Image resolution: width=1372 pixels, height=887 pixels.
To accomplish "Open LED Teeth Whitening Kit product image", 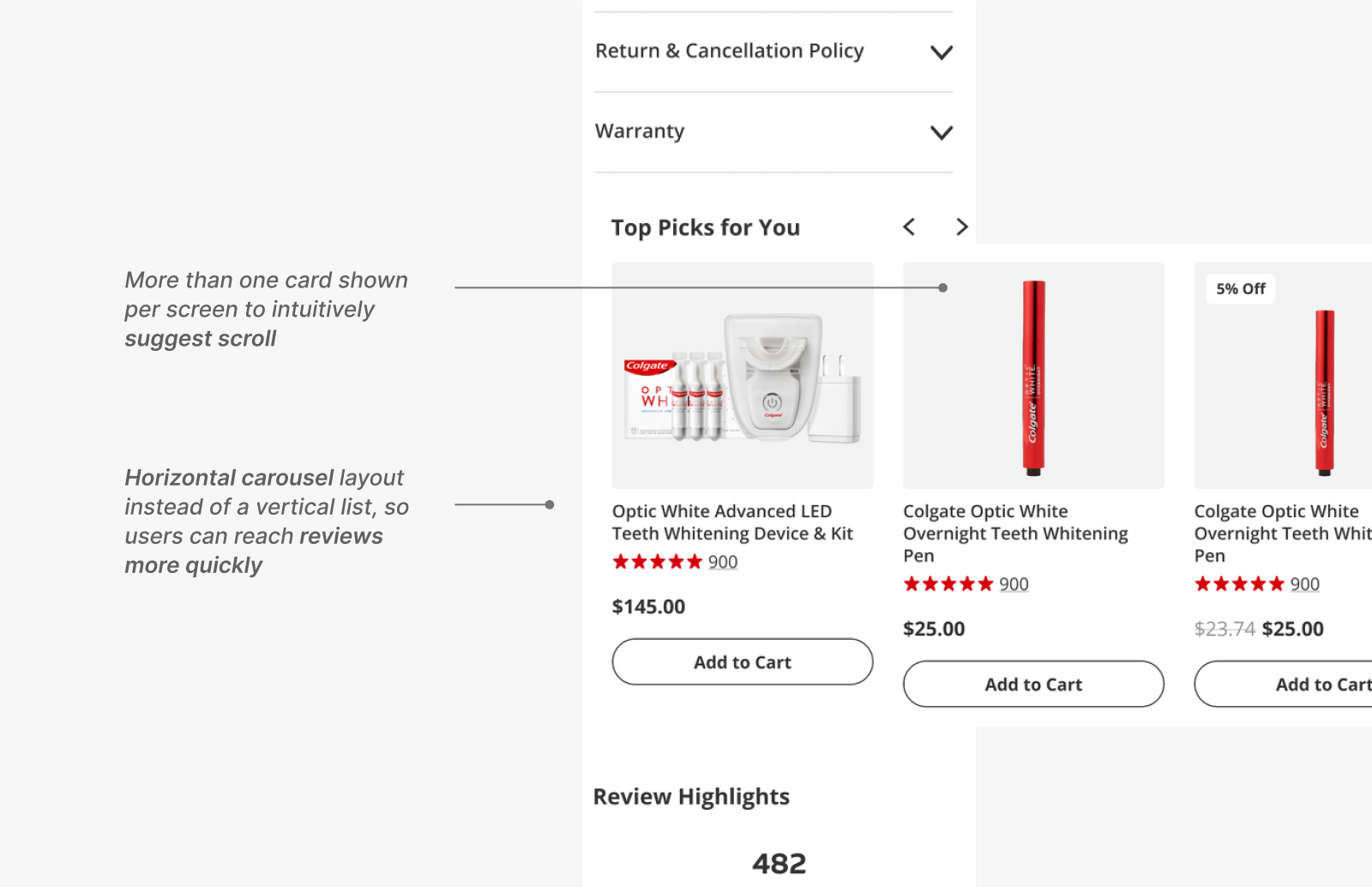I will (x=743, y=376).
